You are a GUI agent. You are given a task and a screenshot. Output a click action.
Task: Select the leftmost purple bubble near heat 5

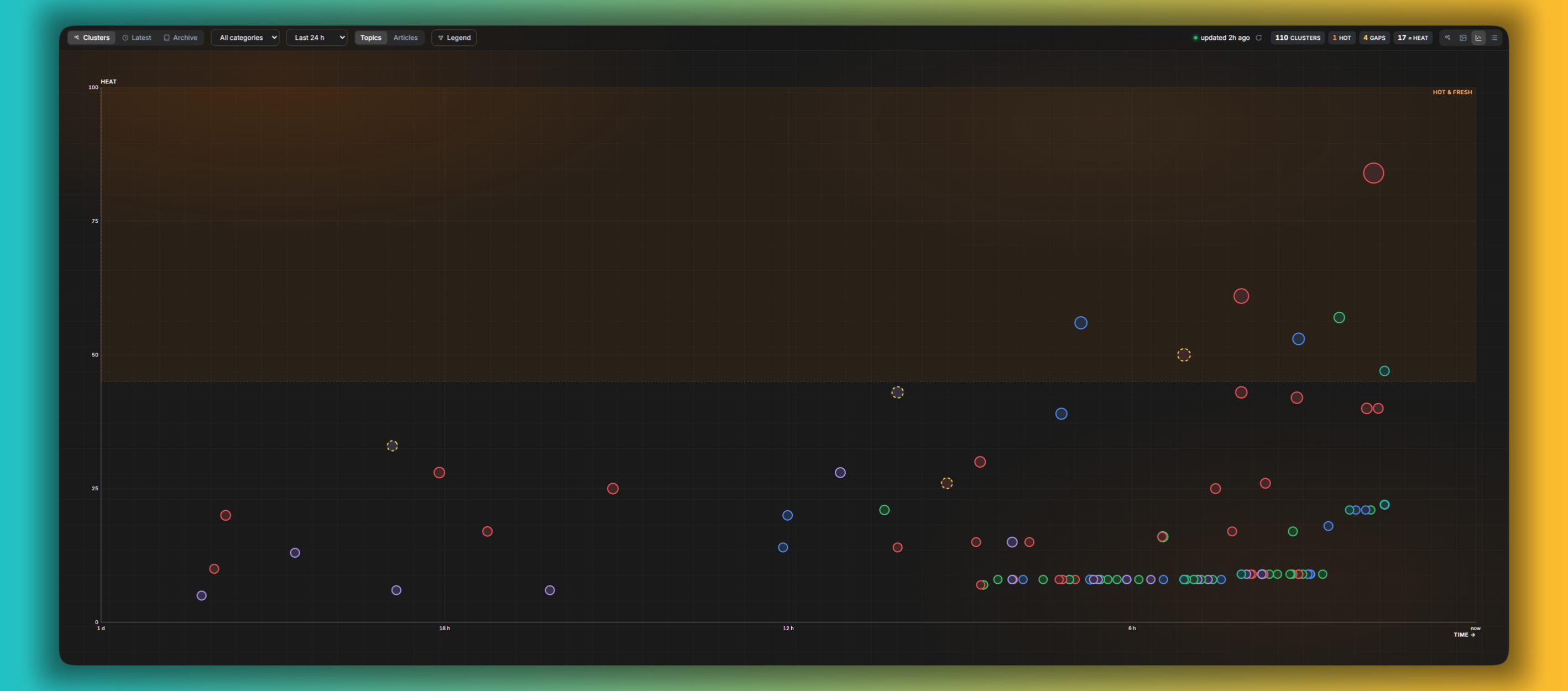coord(201,595)
